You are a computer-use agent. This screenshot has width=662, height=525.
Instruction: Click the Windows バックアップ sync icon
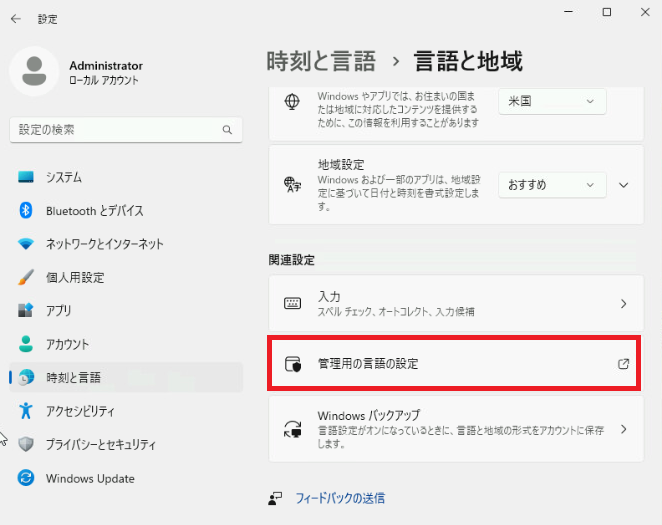coord(293,429)
